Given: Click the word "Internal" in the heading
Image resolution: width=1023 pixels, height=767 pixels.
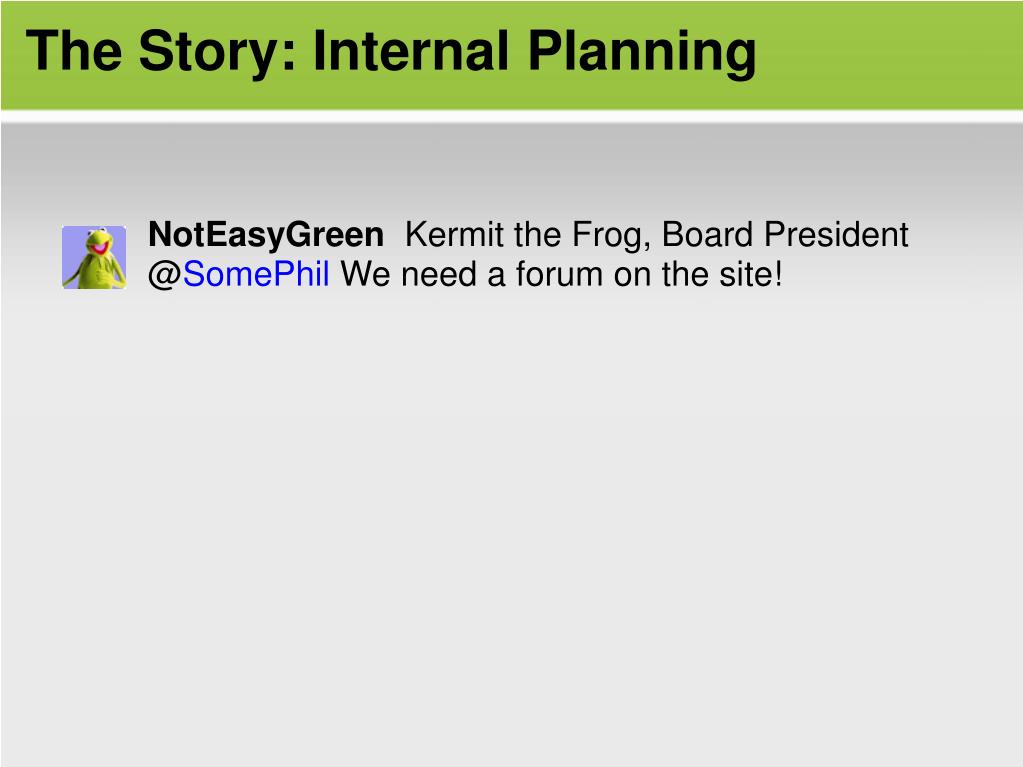Looking at the screenshot, I should click(x=411, y=51).
